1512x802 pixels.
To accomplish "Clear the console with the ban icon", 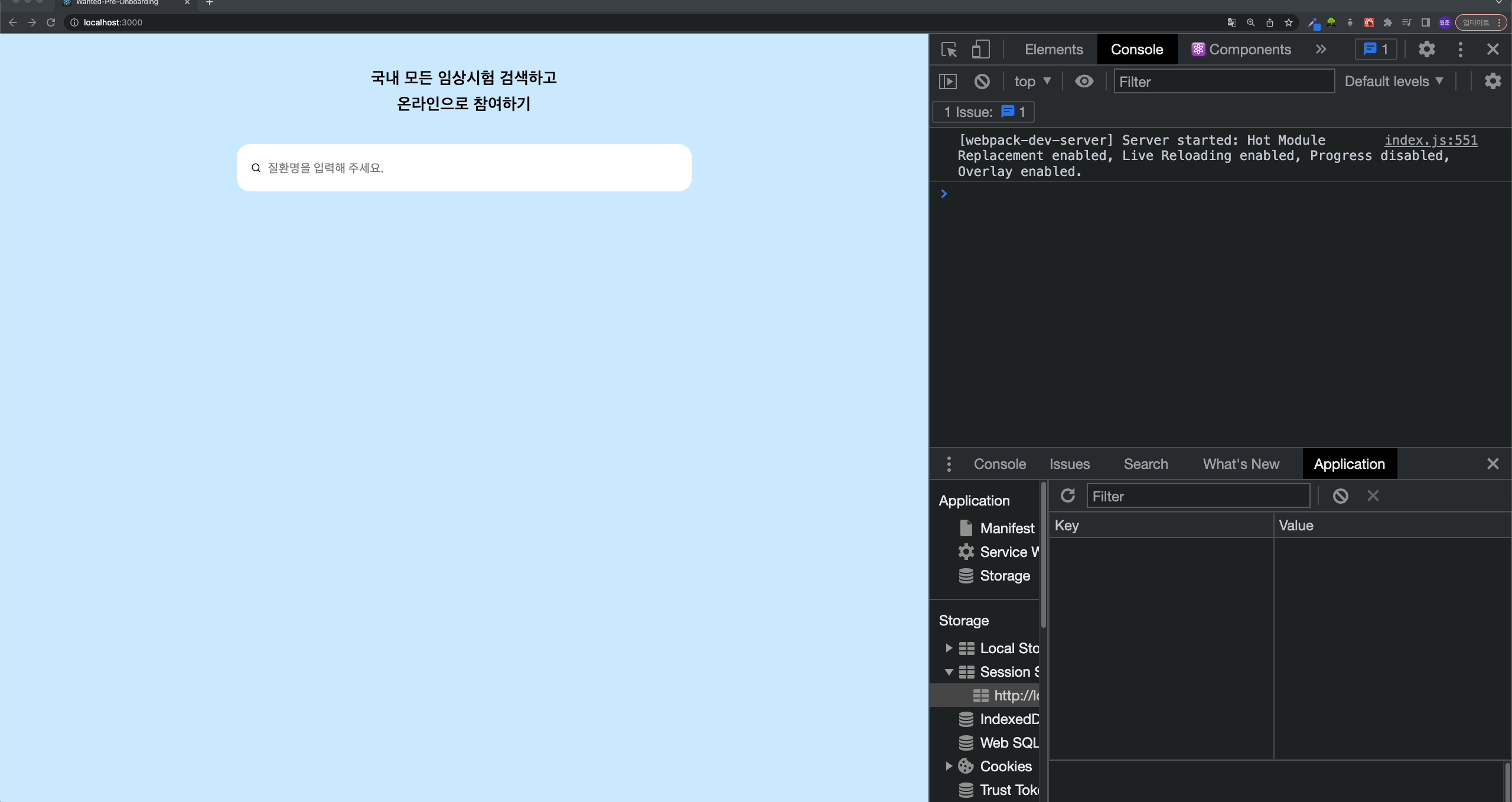I will point(982,81).
